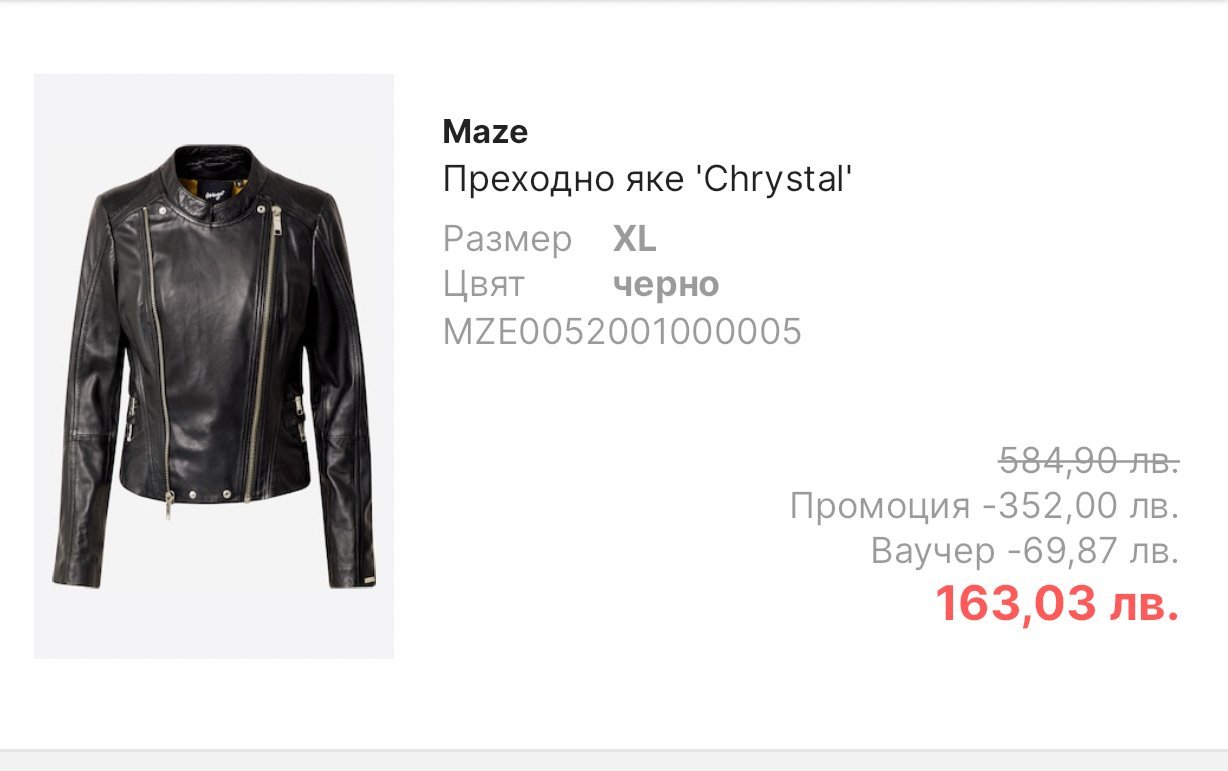
Task: Click the Промоция -352,00 лв. discount line
Action: (984, 506)
